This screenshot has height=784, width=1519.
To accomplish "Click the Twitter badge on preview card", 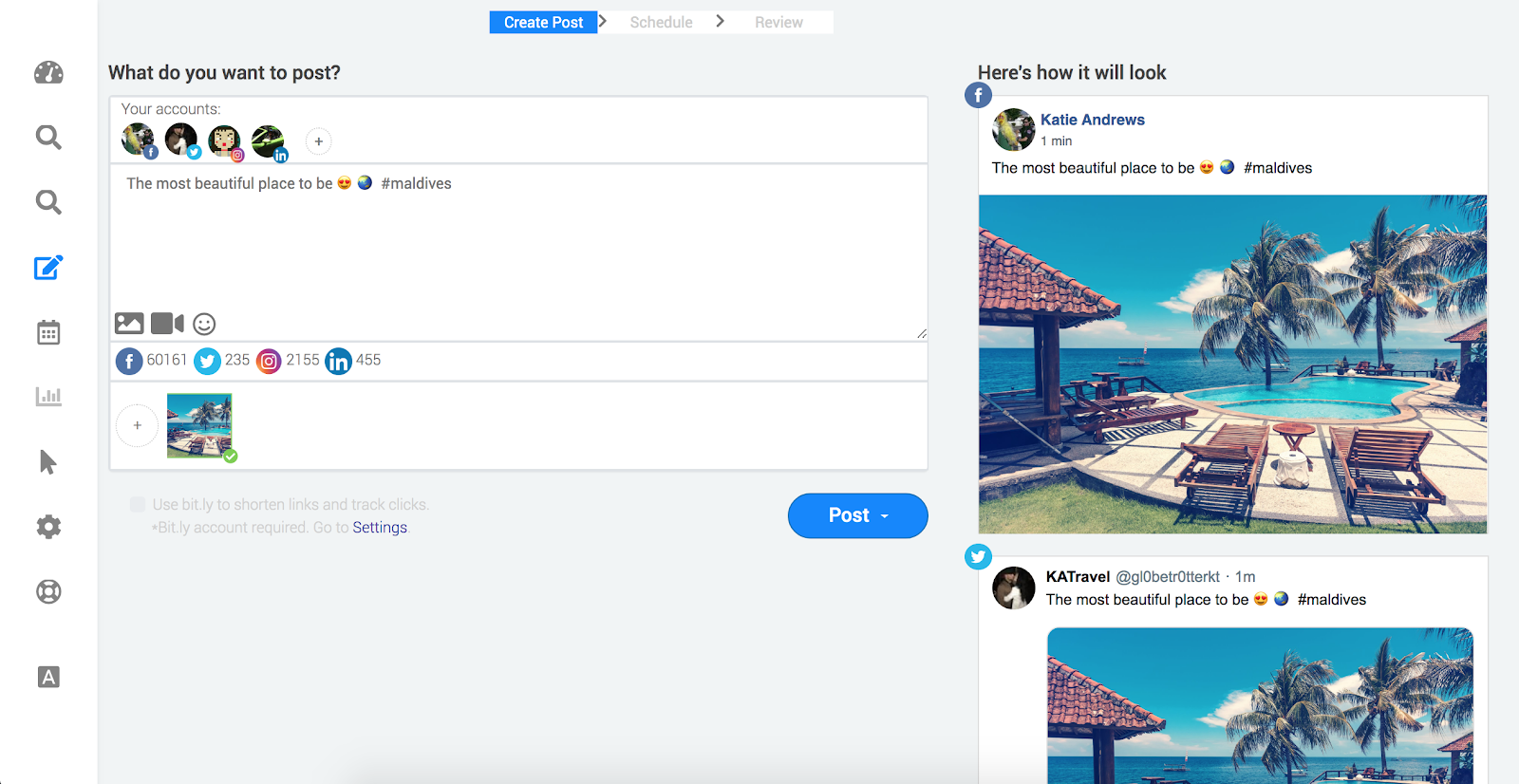I will [x=978, y=556].
